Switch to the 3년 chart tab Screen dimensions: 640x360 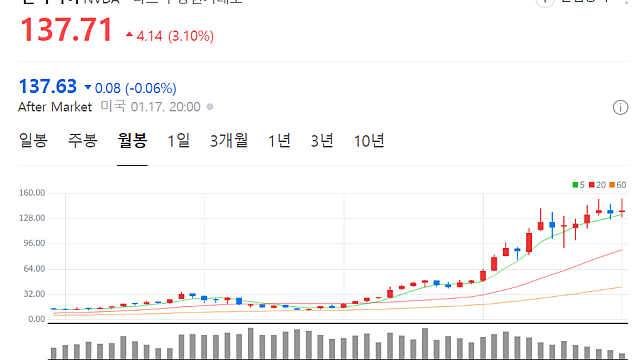click(322, 141)
